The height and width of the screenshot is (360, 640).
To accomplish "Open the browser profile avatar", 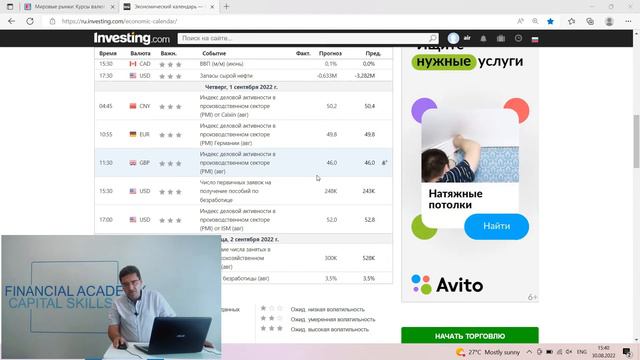I will 609,21.
